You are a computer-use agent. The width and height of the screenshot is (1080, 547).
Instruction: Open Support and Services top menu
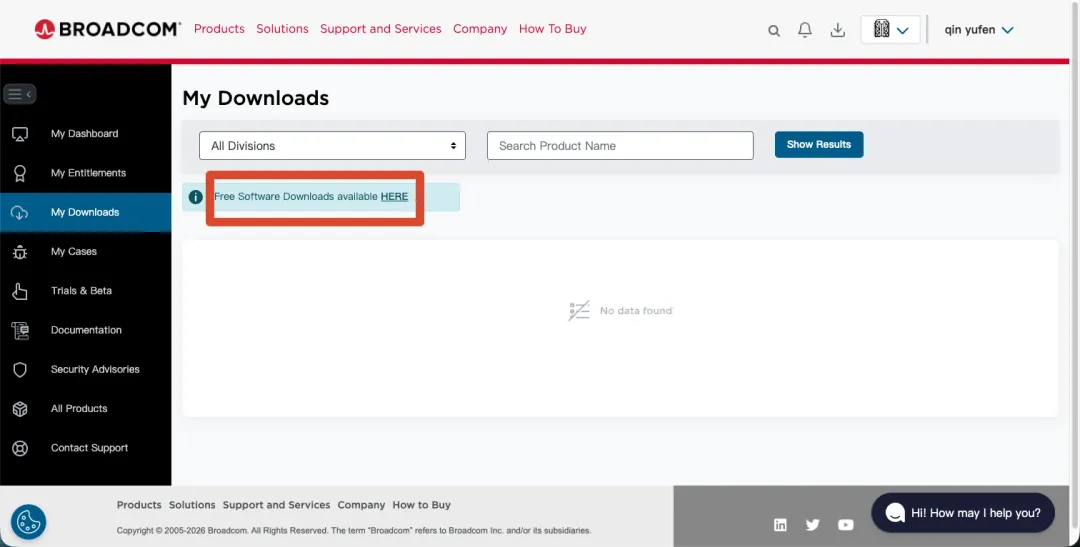pos(381,29)
